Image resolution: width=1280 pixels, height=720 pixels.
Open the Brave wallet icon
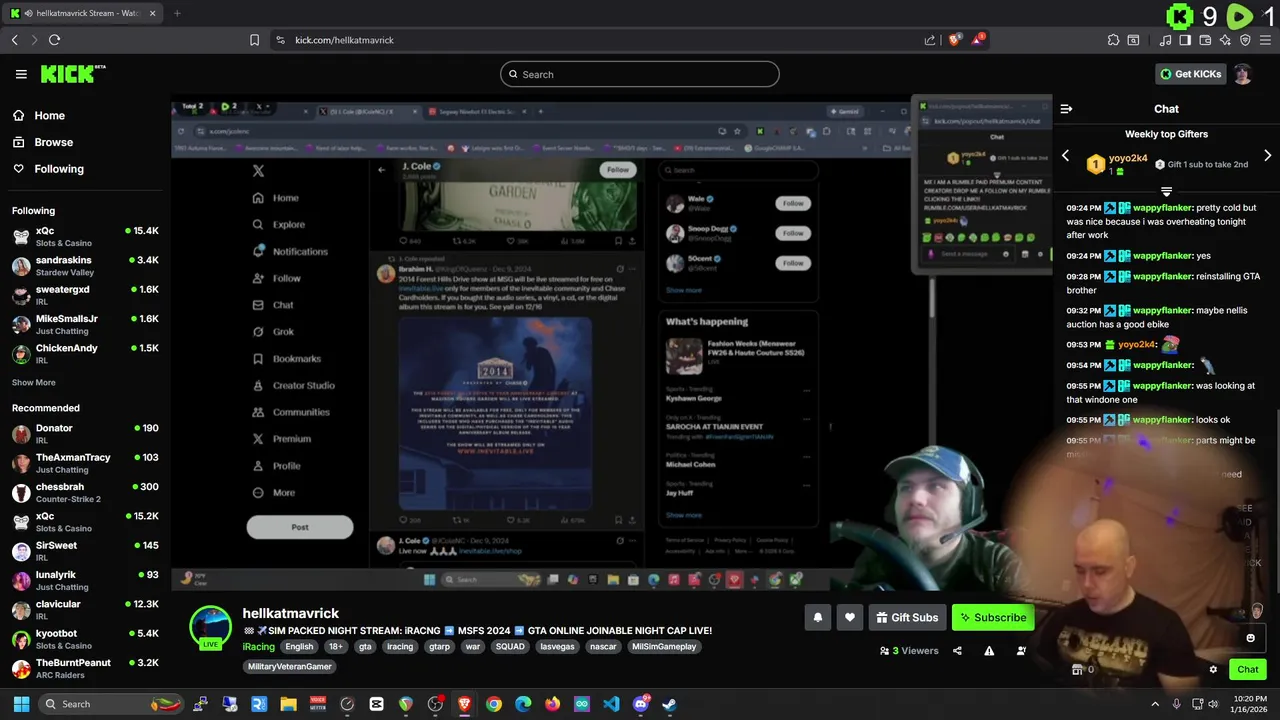pos(1206,40)
